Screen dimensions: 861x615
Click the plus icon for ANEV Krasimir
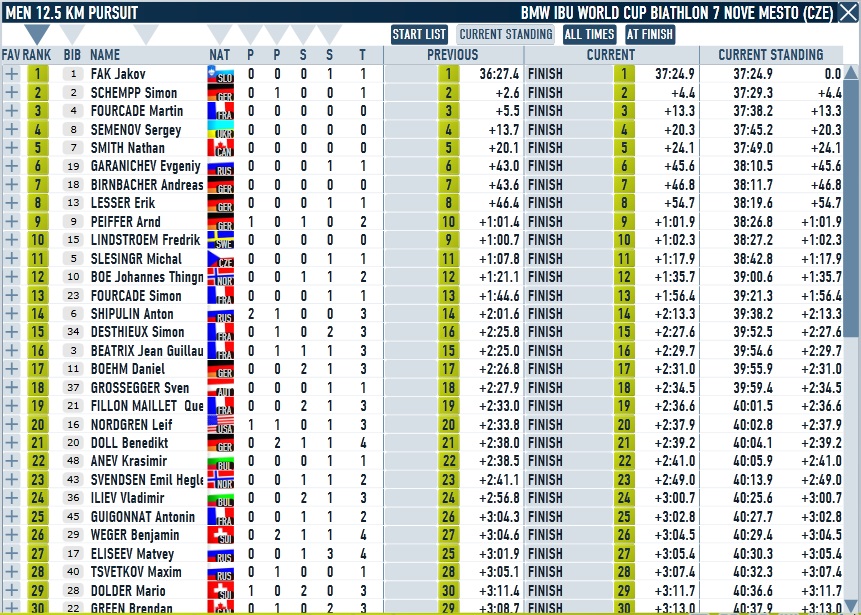pyautogui.click(x=12, y=461)
